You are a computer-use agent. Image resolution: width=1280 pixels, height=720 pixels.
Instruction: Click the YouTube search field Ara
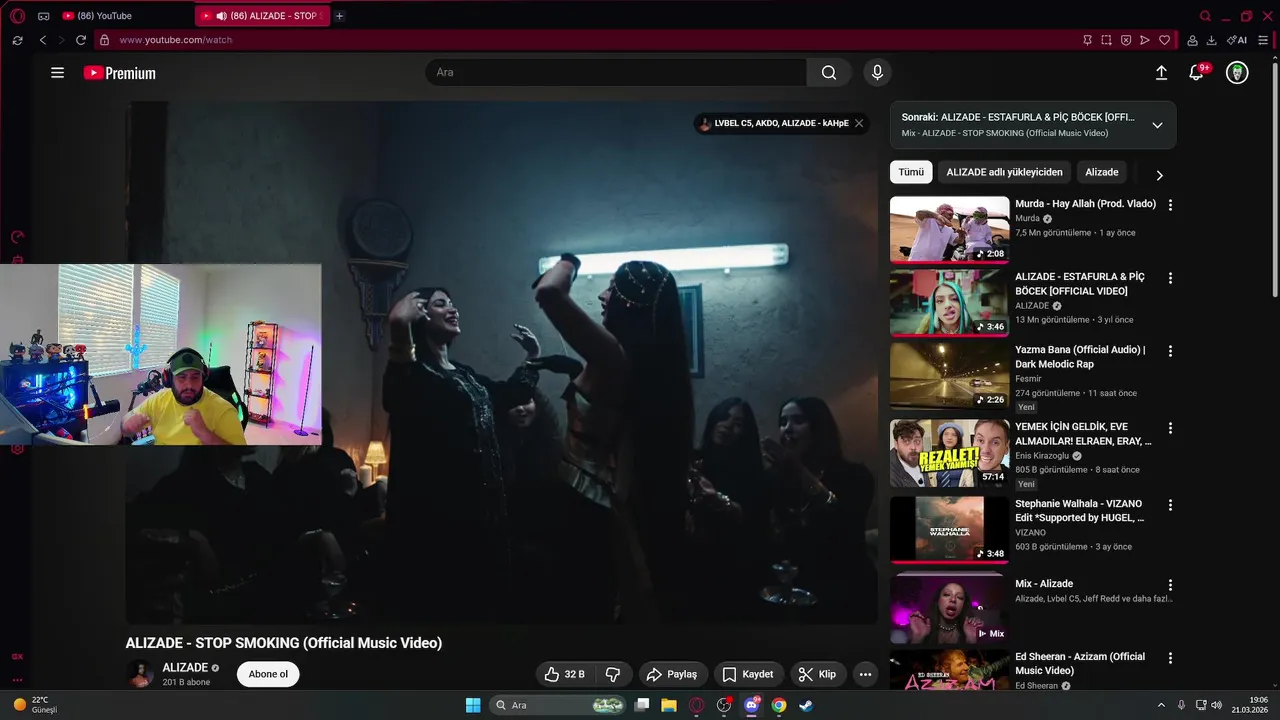tap(616, 72)
